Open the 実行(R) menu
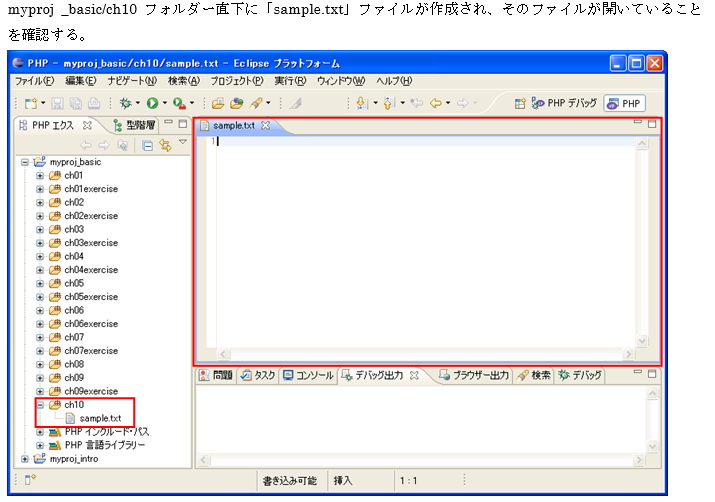Image resolution: width=715 pixels, height=502 pixels. [290, 81]
